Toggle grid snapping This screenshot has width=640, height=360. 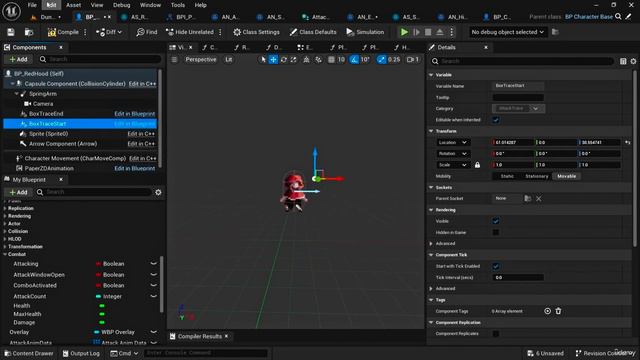pyautogui.click(x=331, y=60)
